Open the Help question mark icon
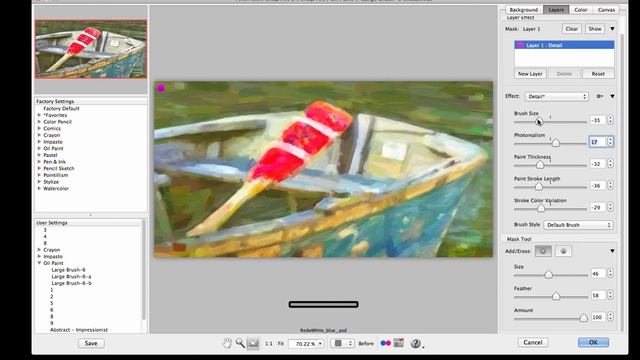This screenshot has width=640, height=360. tap(416, 343)
